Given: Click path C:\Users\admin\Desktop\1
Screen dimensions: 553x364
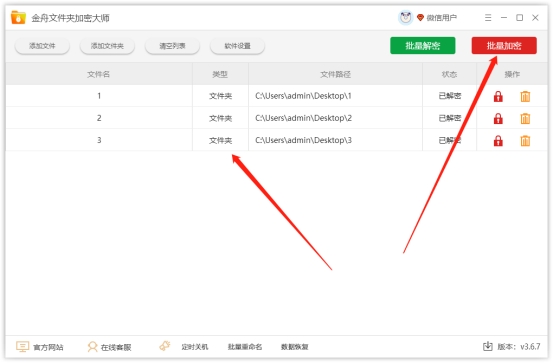Looking at the screenshot, I should pos(303,96).
